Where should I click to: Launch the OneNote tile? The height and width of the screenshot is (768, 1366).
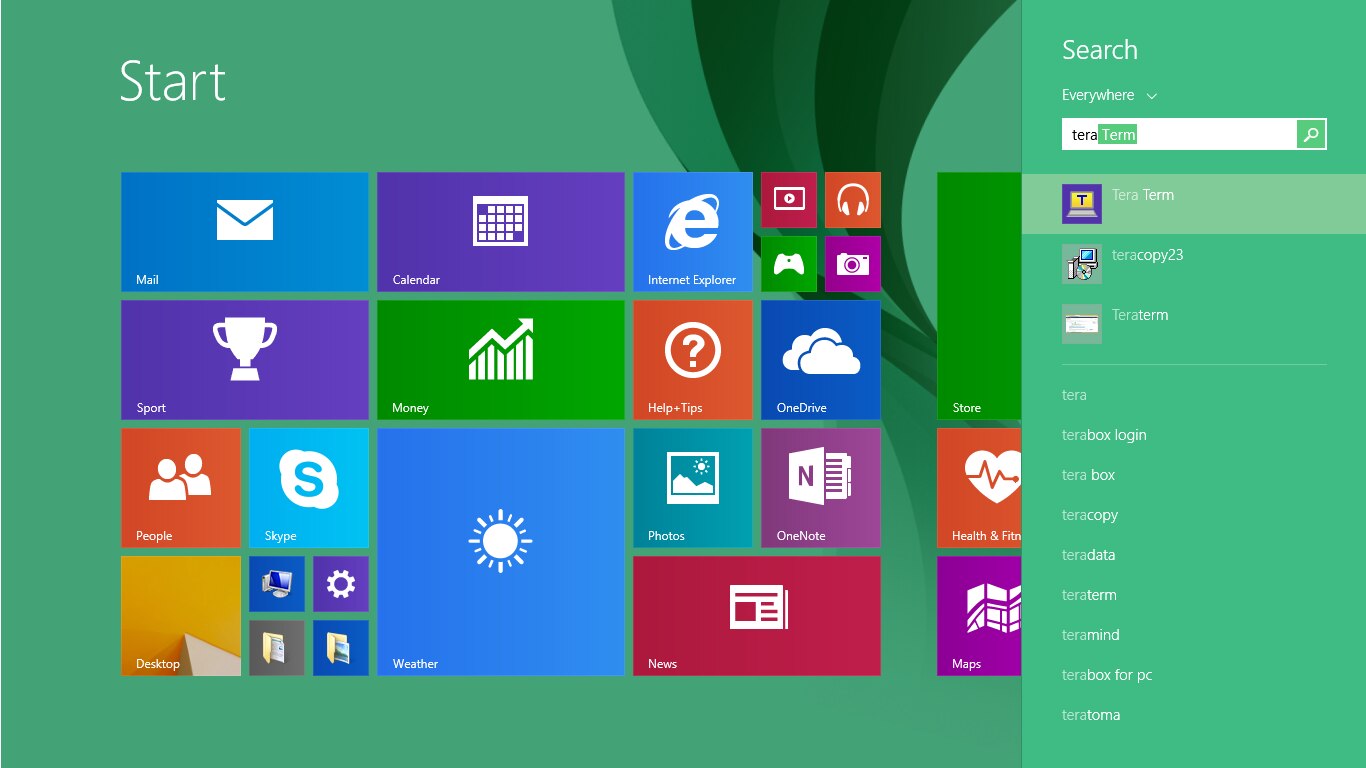click(x=821, y=488)
